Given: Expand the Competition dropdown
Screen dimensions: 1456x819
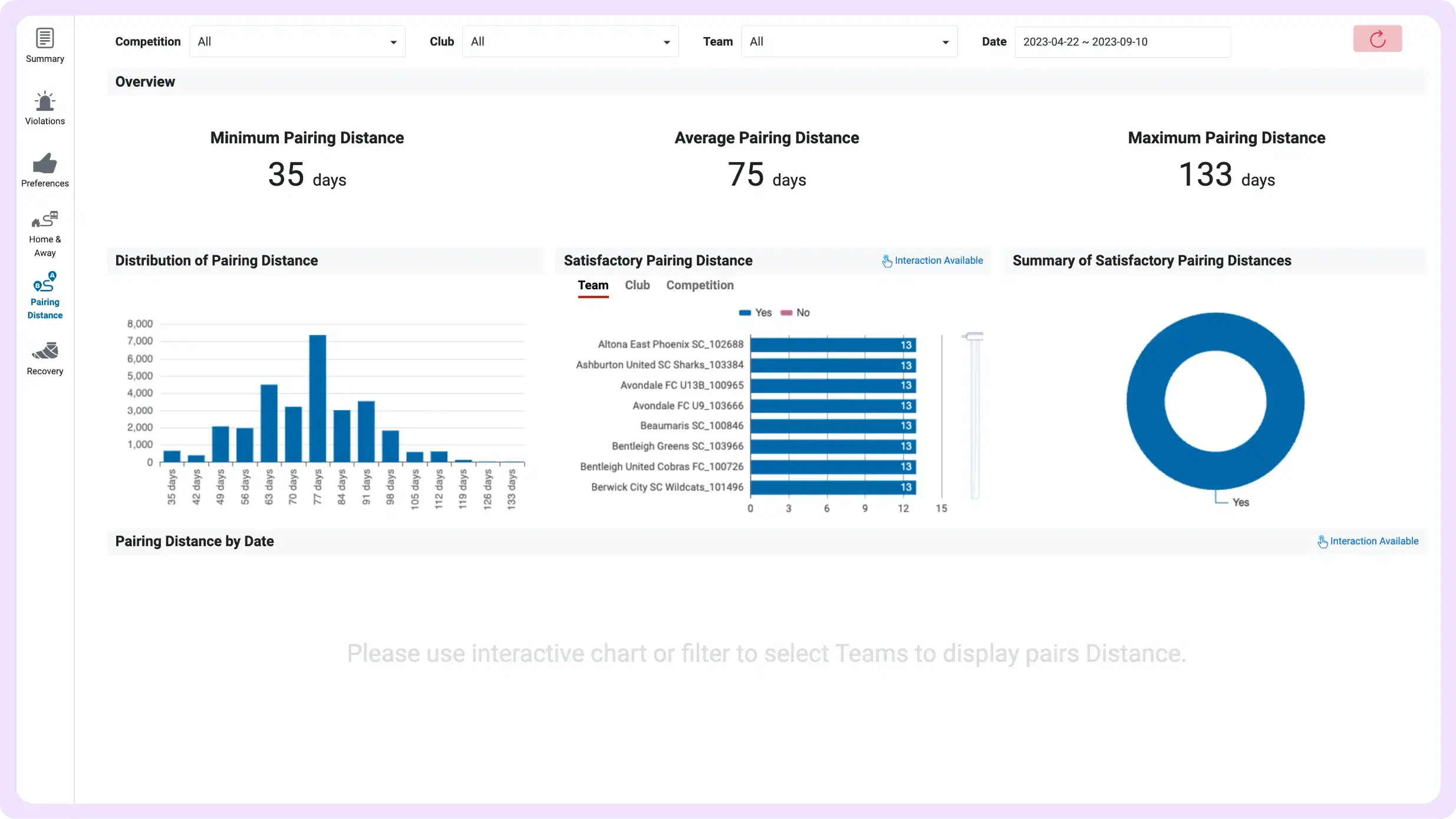Looking at the screenshot, I should click(x=297, y=42).
